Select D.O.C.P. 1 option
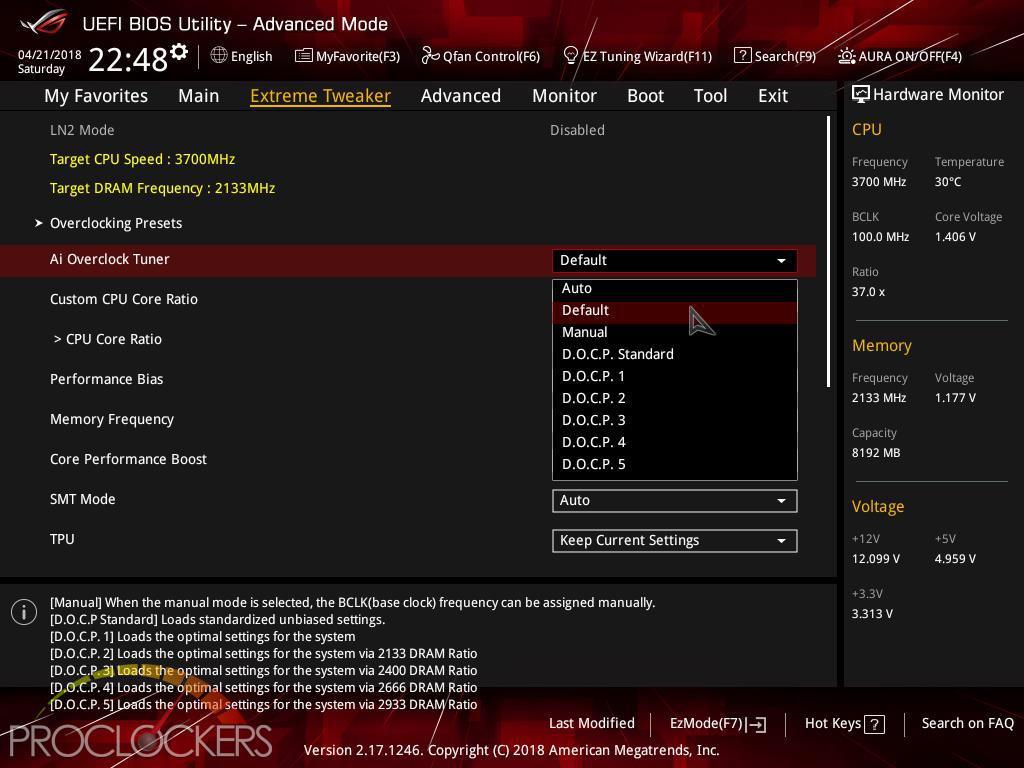 point(675,376)
